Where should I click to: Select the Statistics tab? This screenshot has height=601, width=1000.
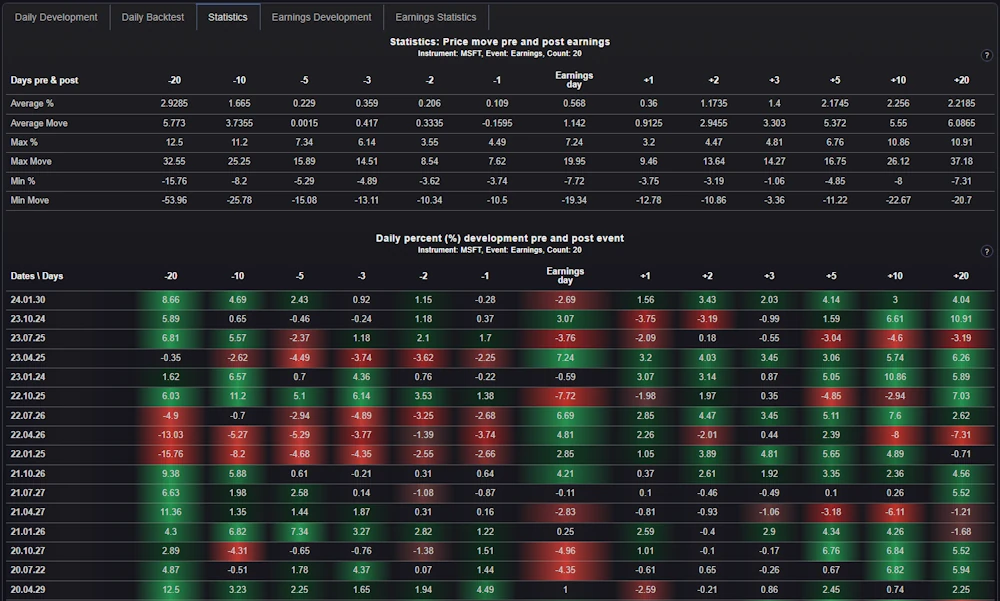[x=227, y=17]
